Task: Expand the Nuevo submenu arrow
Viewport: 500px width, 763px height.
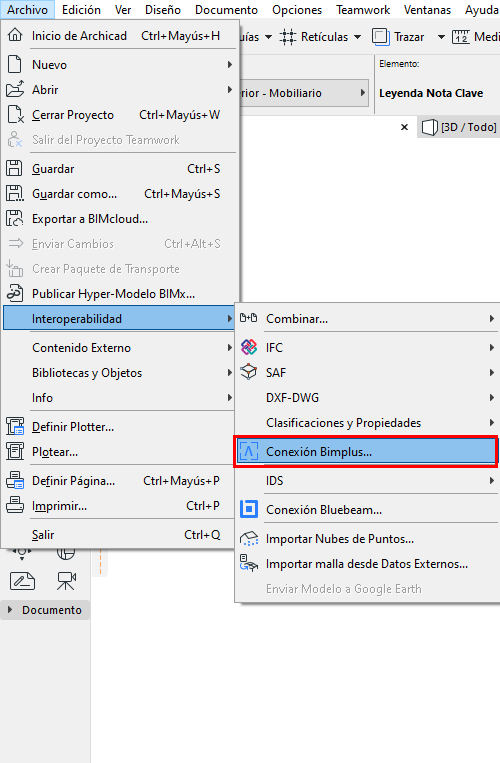Action: pyautogui.click(x=230, y=64)
